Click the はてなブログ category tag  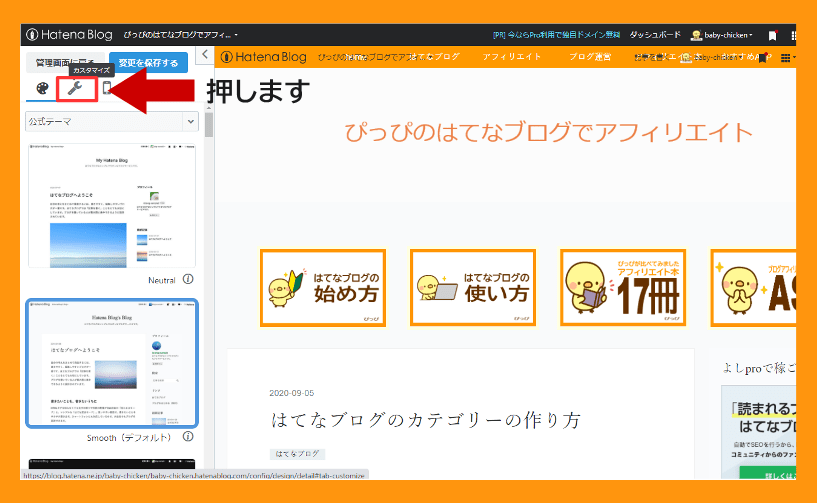tap(297, 454)
